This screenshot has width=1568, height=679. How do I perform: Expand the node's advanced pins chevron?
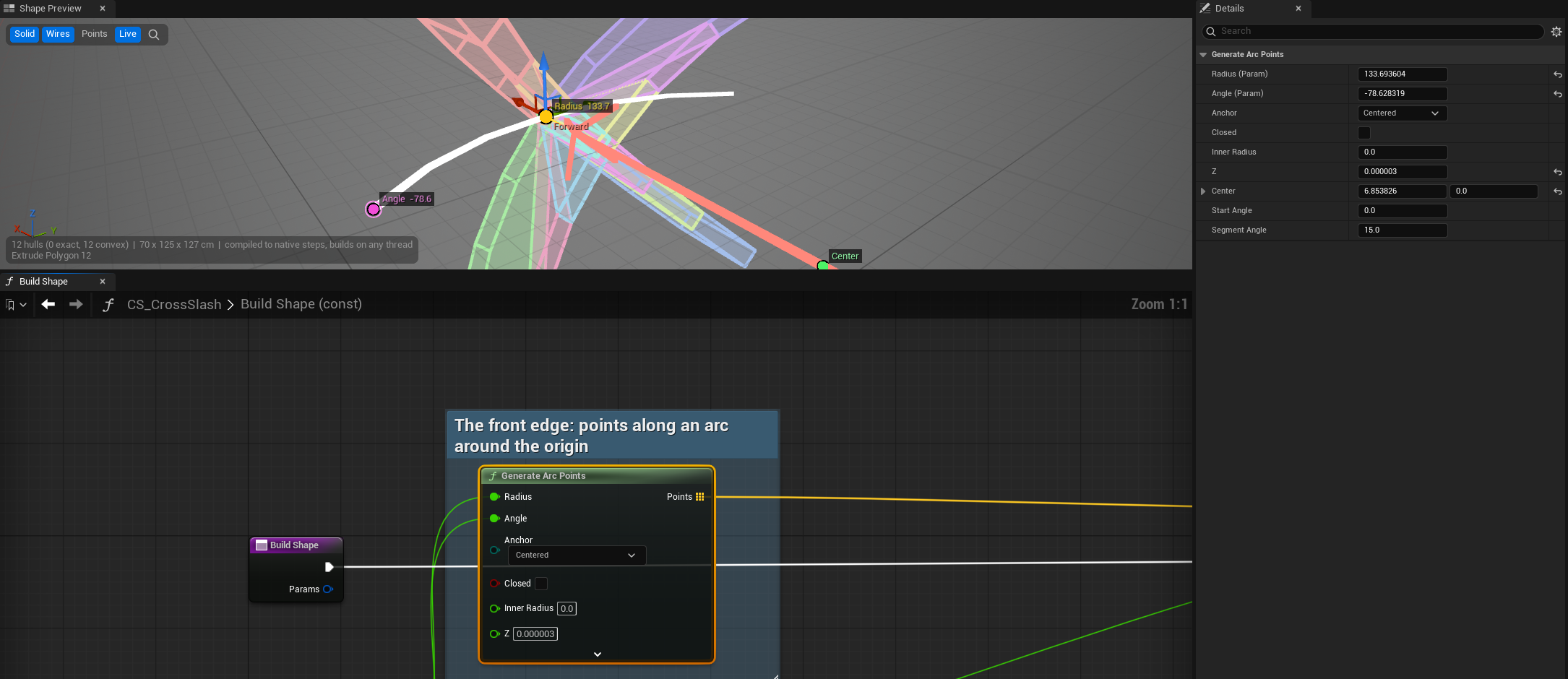[x=598, y=654]
